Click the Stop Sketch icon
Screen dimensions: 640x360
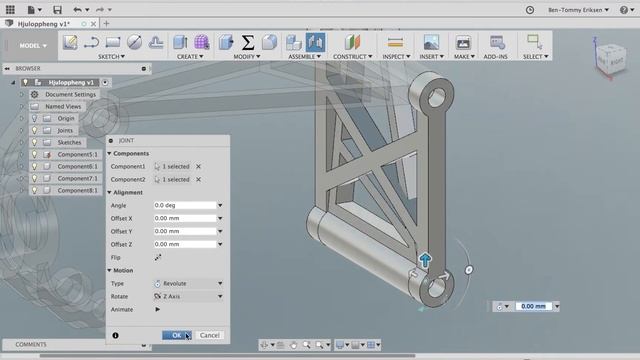[x=156, y=42]
